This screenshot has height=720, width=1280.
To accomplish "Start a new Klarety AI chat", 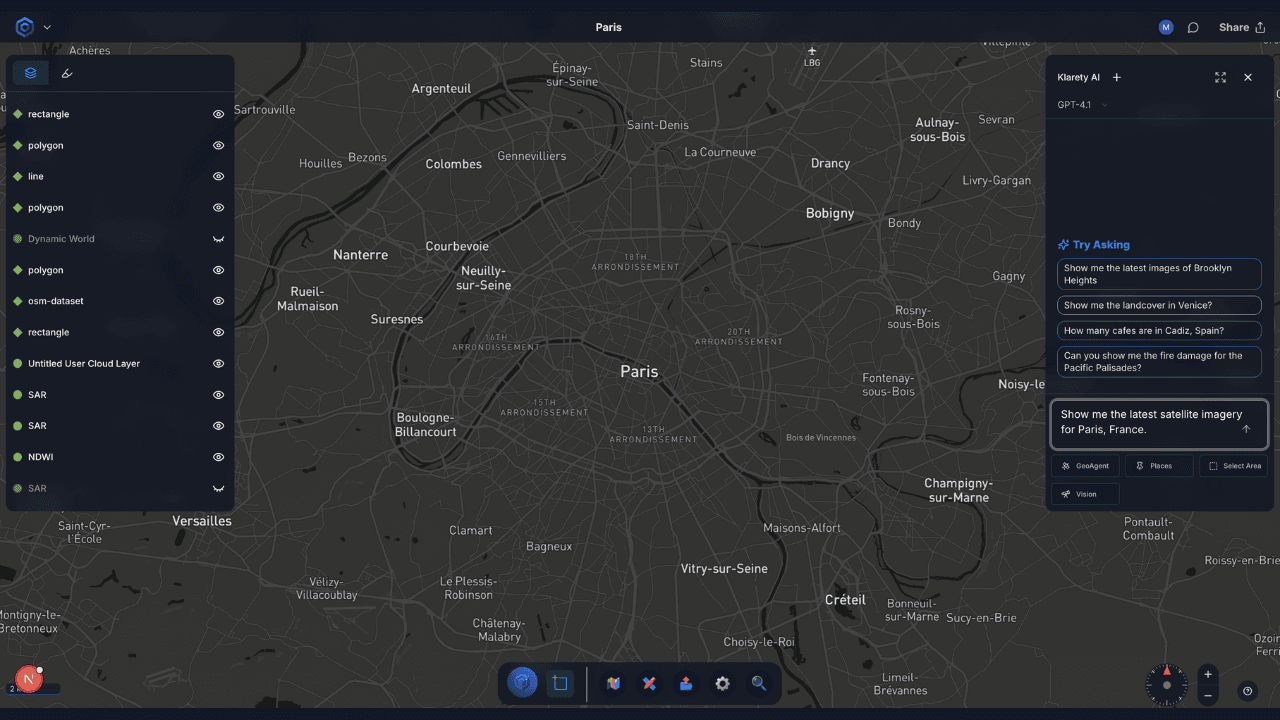I will tap(1117, 78).
